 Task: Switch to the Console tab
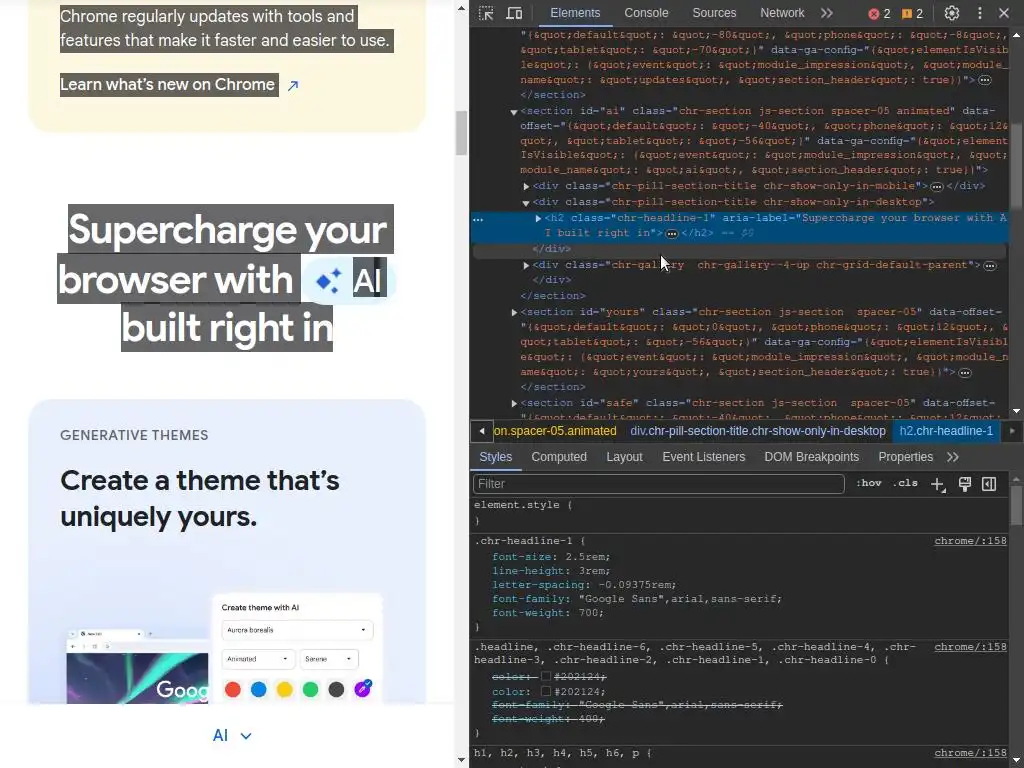tap(646, 13)
